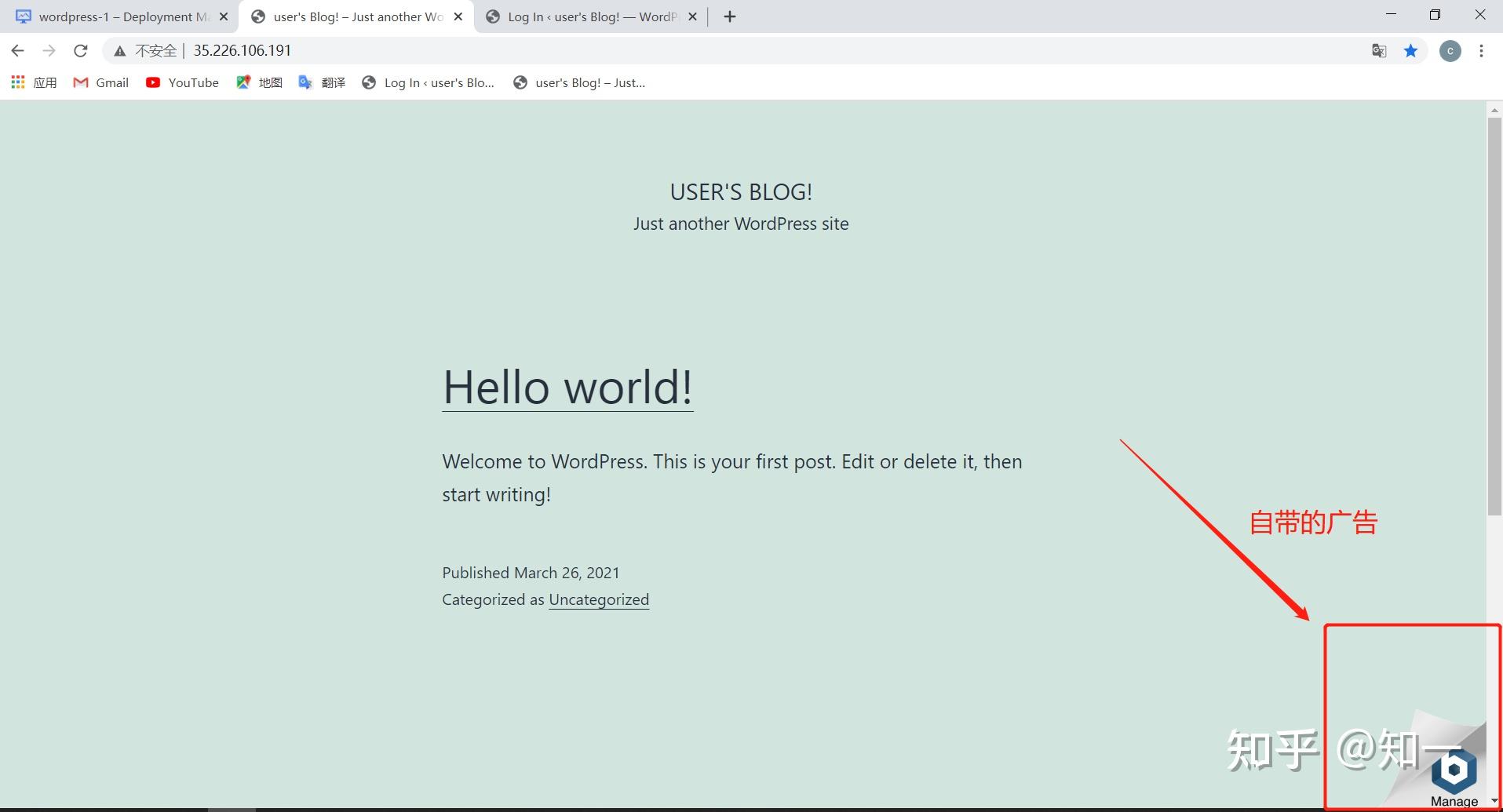
Task: Click the Bitnami Manage corner badge
Action: click(x=1454, y=777)
